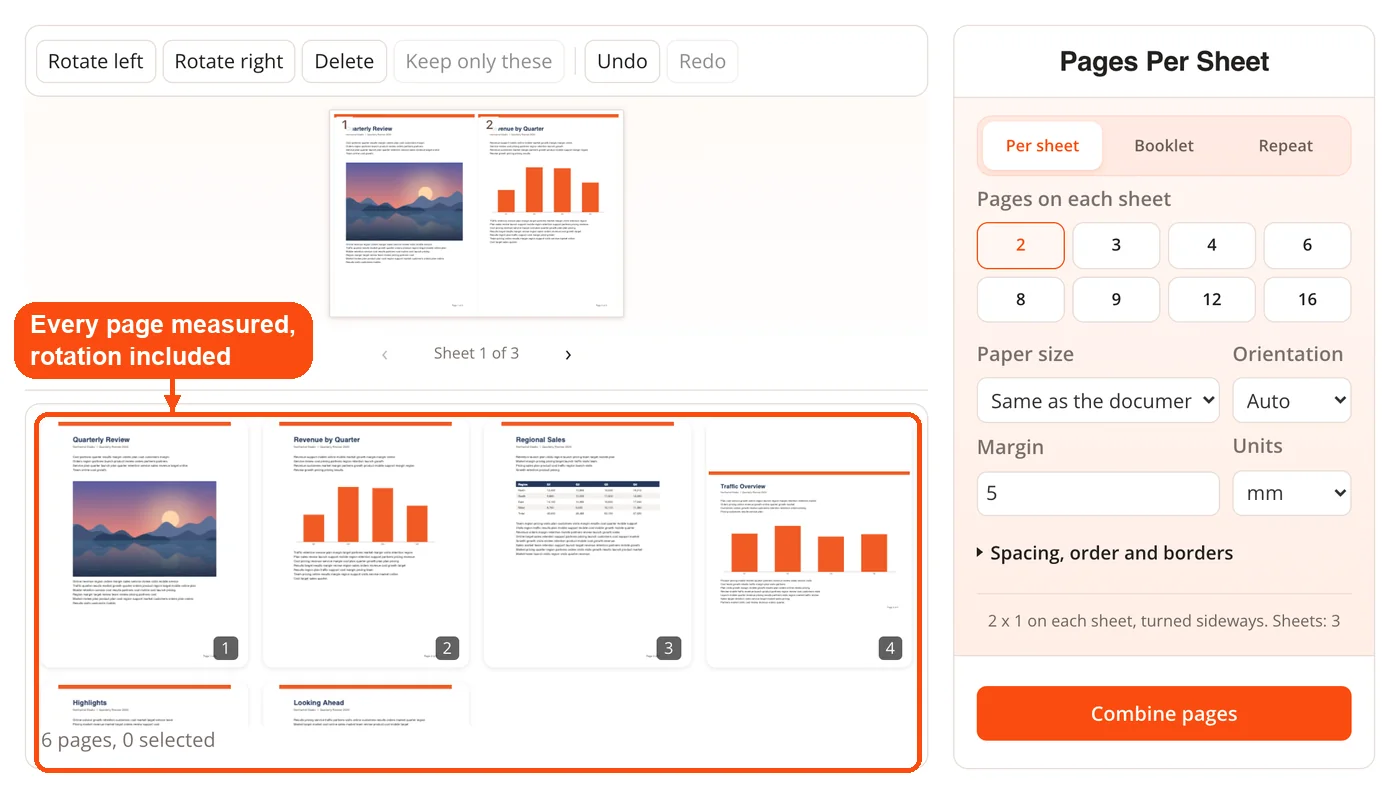Click the "Sheet 1 of 3" indicator

[476, 353]
